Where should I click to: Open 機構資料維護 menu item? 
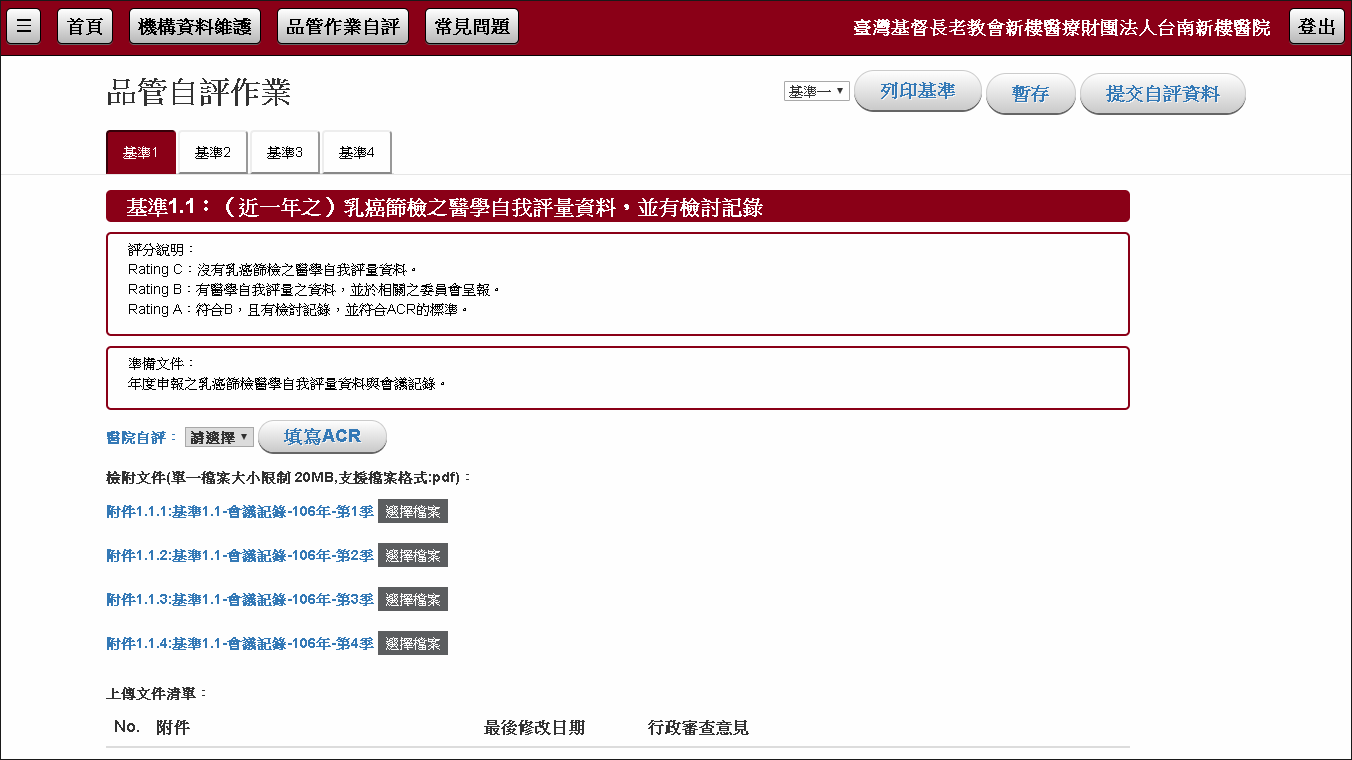[x=195, y=27]
